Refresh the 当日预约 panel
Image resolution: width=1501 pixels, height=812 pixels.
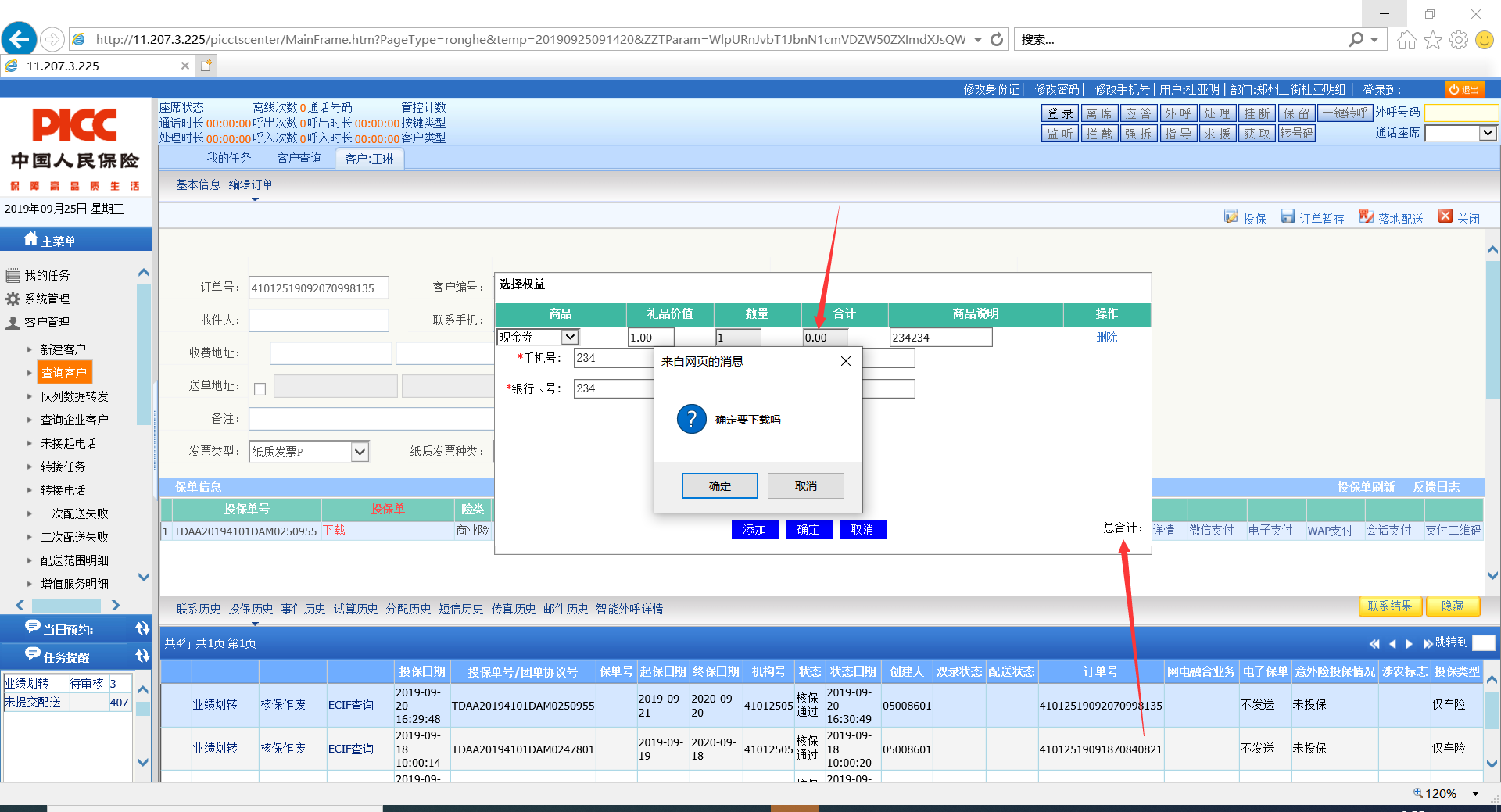point(142,629)
